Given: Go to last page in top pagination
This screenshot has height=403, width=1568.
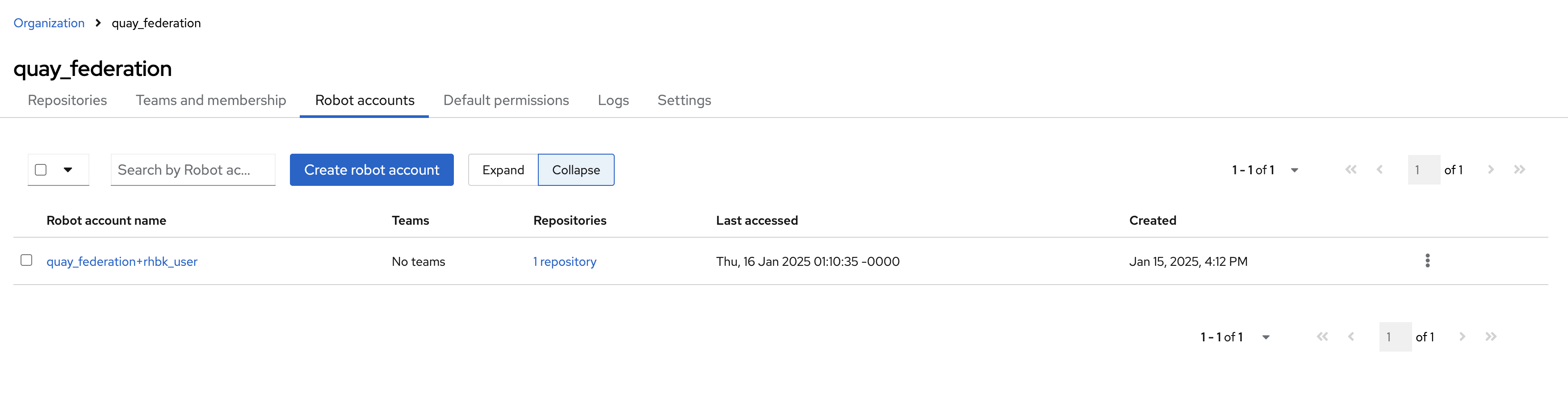Looking at the screenshot, I should click(x=1519, y=170).
